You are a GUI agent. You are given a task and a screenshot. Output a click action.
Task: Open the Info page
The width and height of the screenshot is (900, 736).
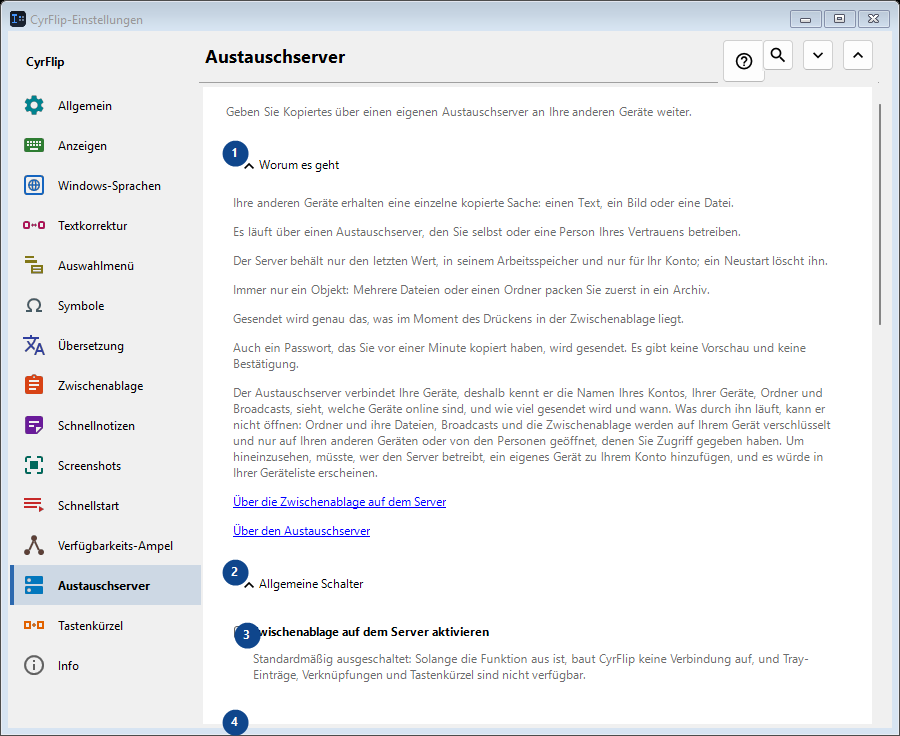click(x=106, y=665)
